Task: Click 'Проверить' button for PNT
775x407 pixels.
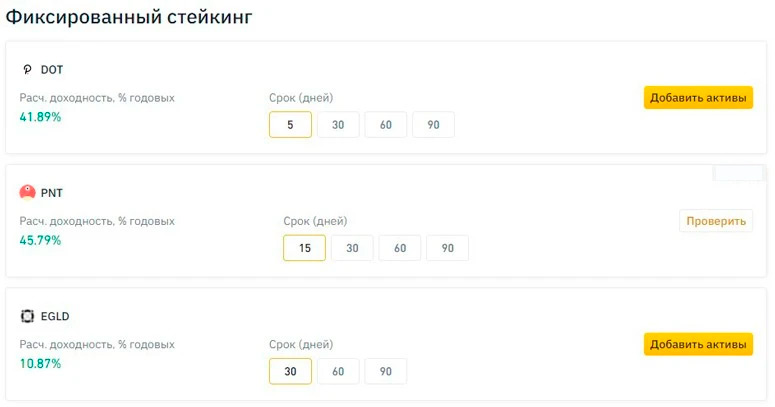Action: click(x=716, y=221)
